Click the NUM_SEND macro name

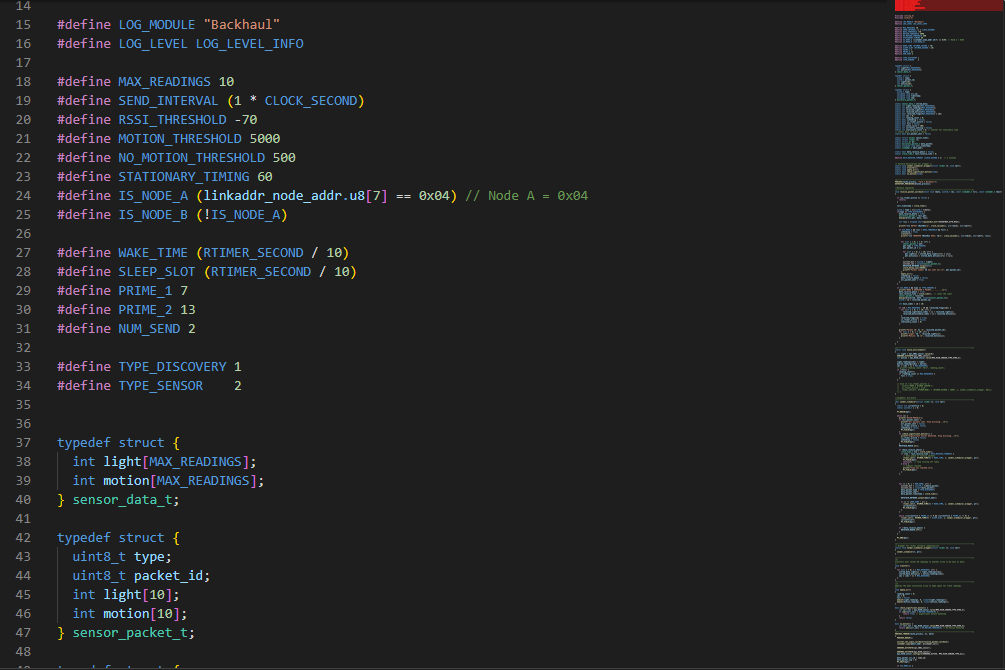(149, 328)
